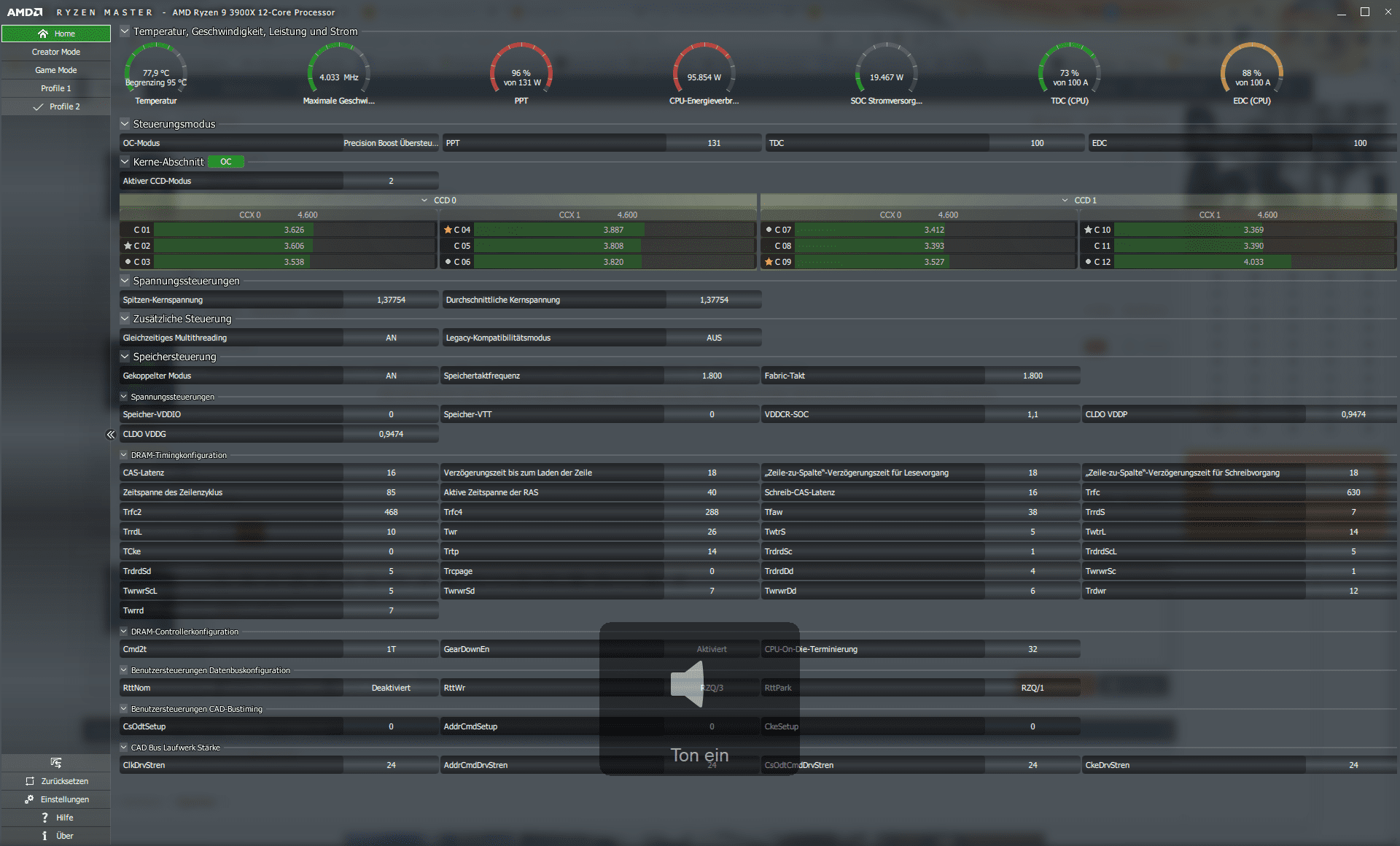Click the dot marker on core C 07
Image resolution: width=1400 pixels, height=846 pixels.
point(769,230)
